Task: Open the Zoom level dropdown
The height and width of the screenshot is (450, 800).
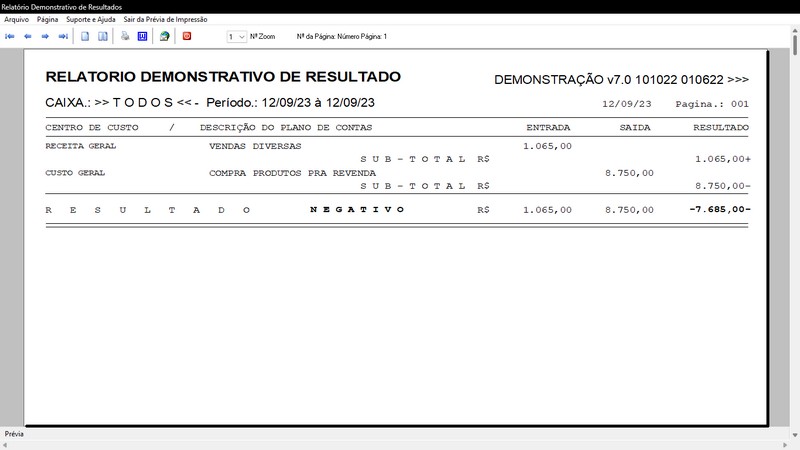Action: click(x=237, y=37)
